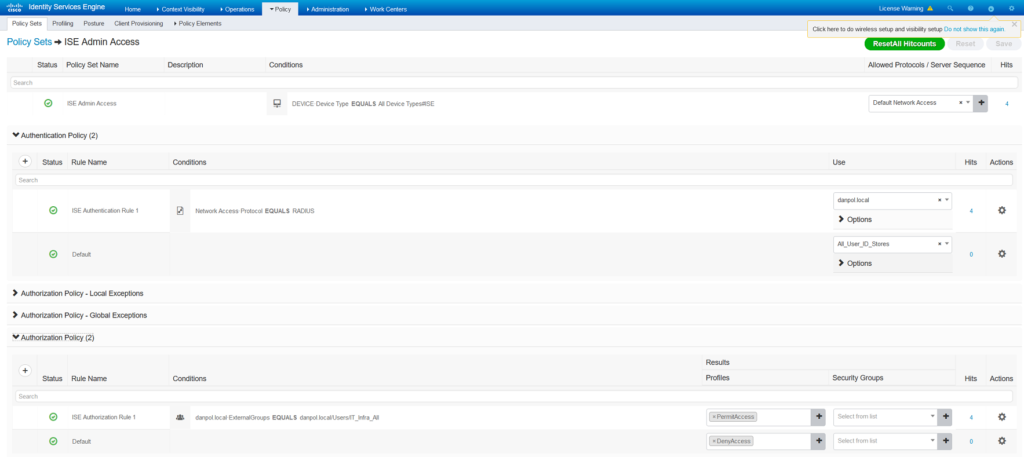Open actions gear for Default authentication rule

click(x=1002, y=254)
